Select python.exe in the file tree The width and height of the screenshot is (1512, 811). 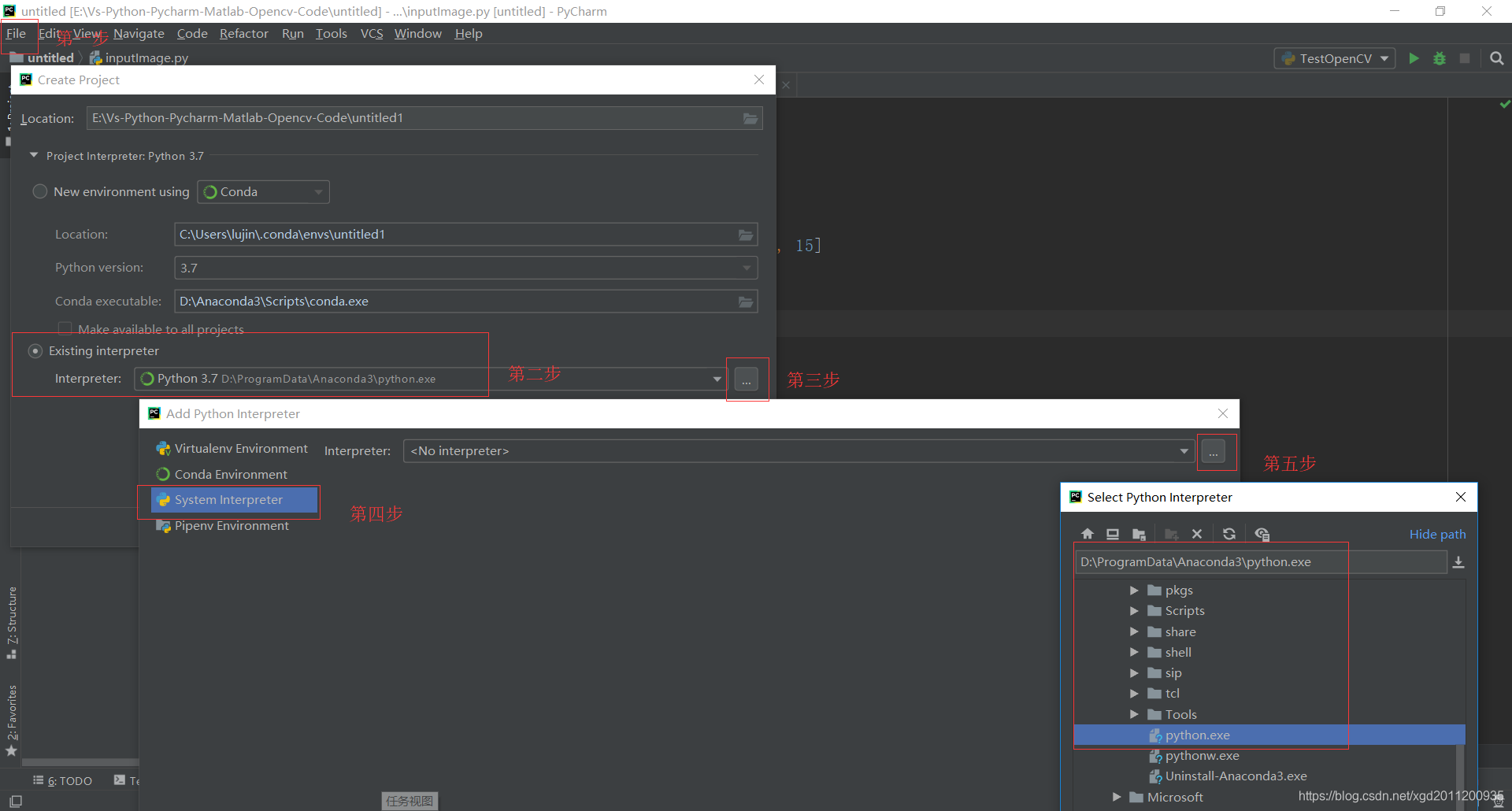pyautogui.click(x=1197, y=735)
